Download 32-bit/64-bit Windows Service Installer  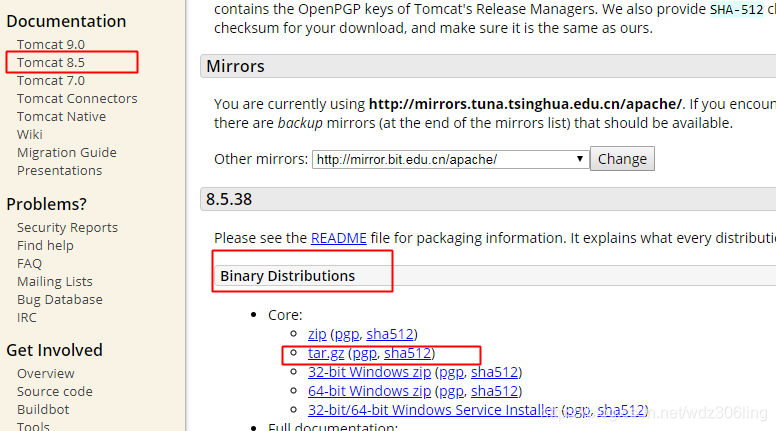433,410
